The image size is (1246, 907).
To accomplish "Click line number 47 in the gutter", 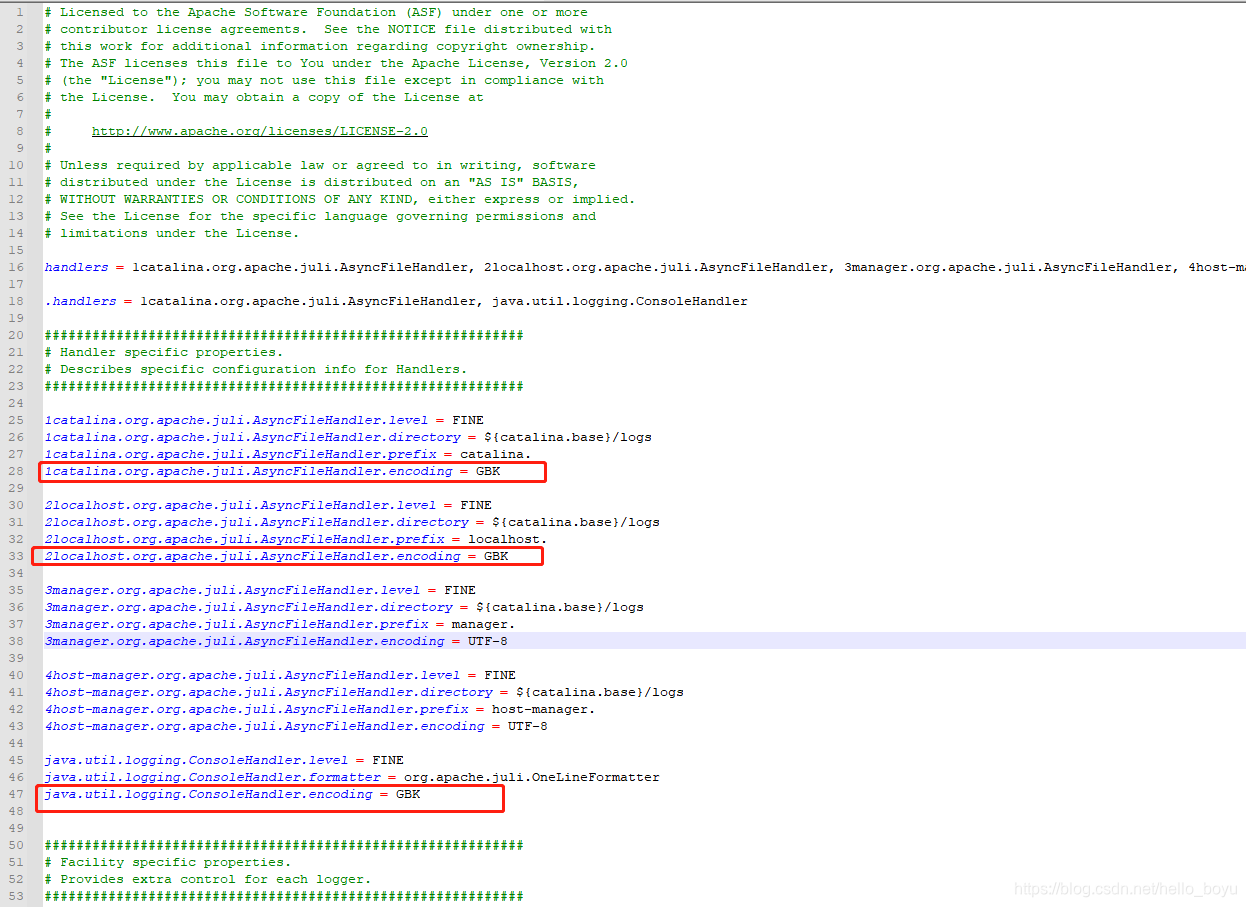I will 15,794.
